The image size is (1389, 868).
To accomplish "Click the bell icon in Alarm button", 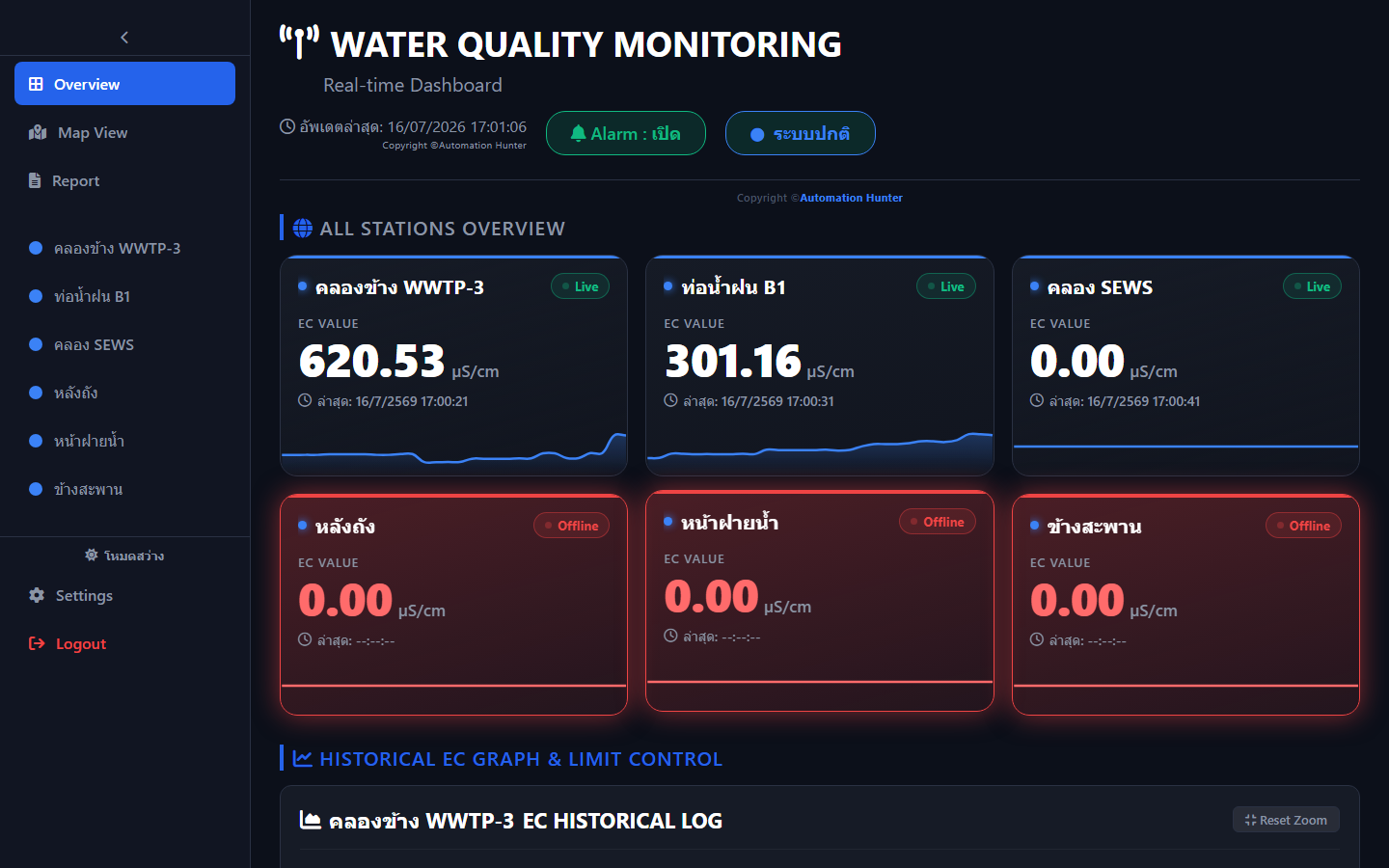I will 578,133.
